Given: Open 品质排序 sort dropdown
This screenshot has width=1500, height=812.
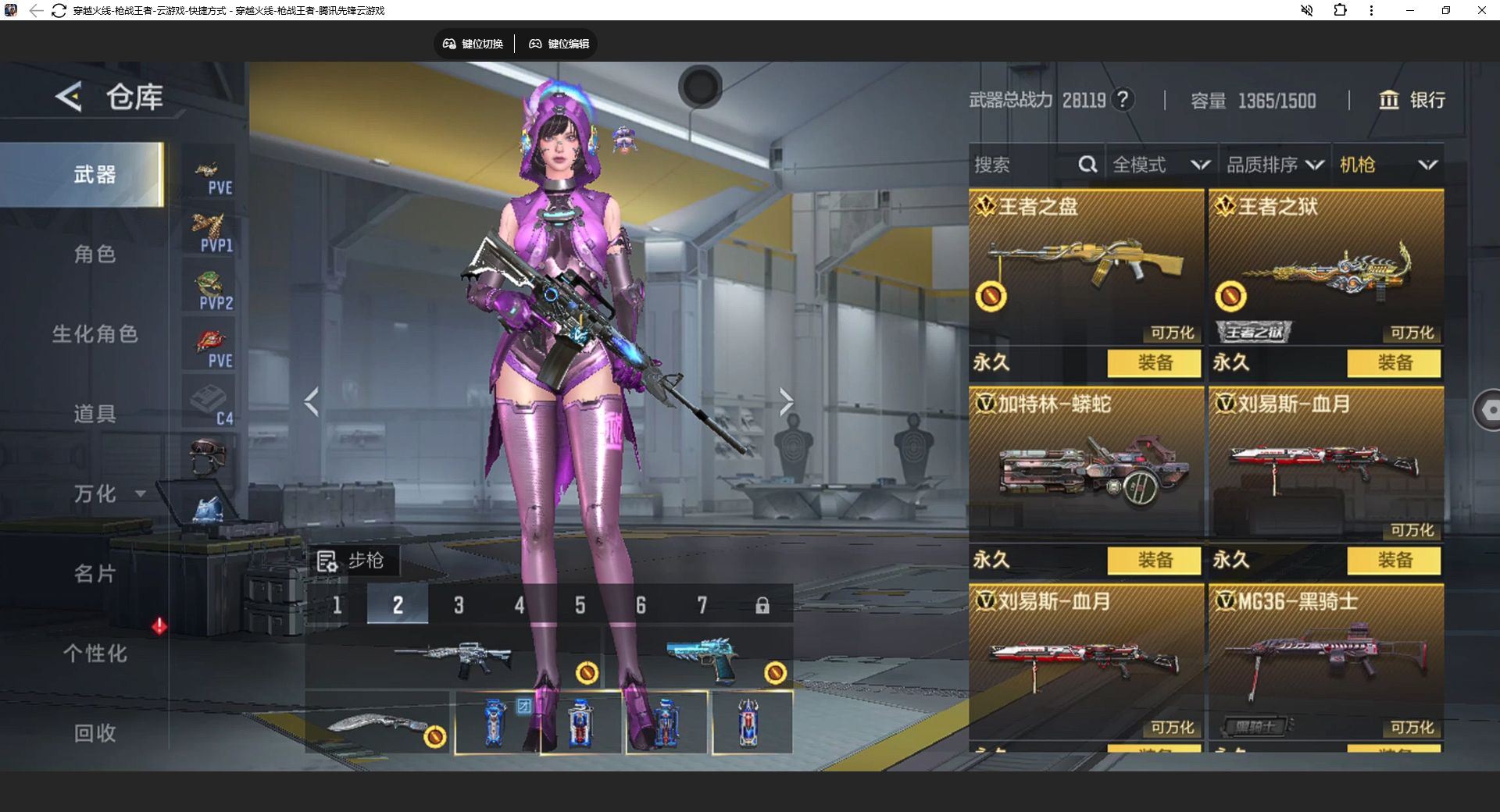Looking at the screenshot, I should pyautogui.click(x=1274, y=165).
